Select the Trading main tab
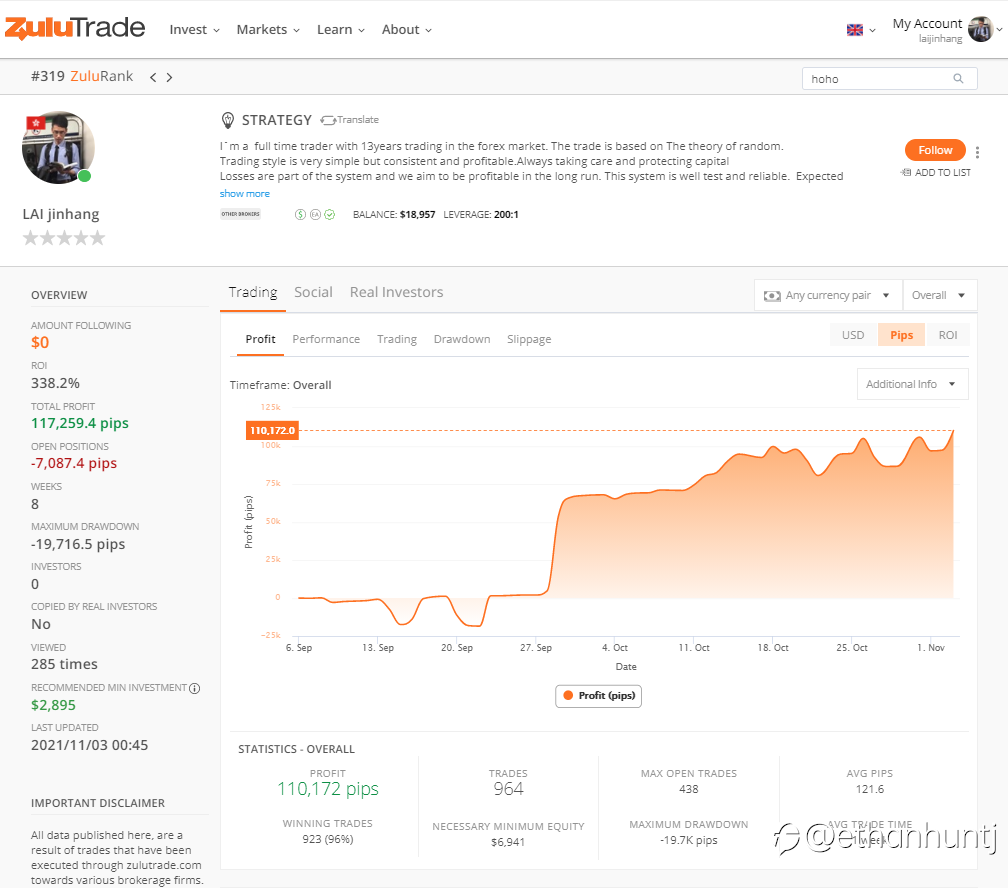1008x888 pixels. 253,293
